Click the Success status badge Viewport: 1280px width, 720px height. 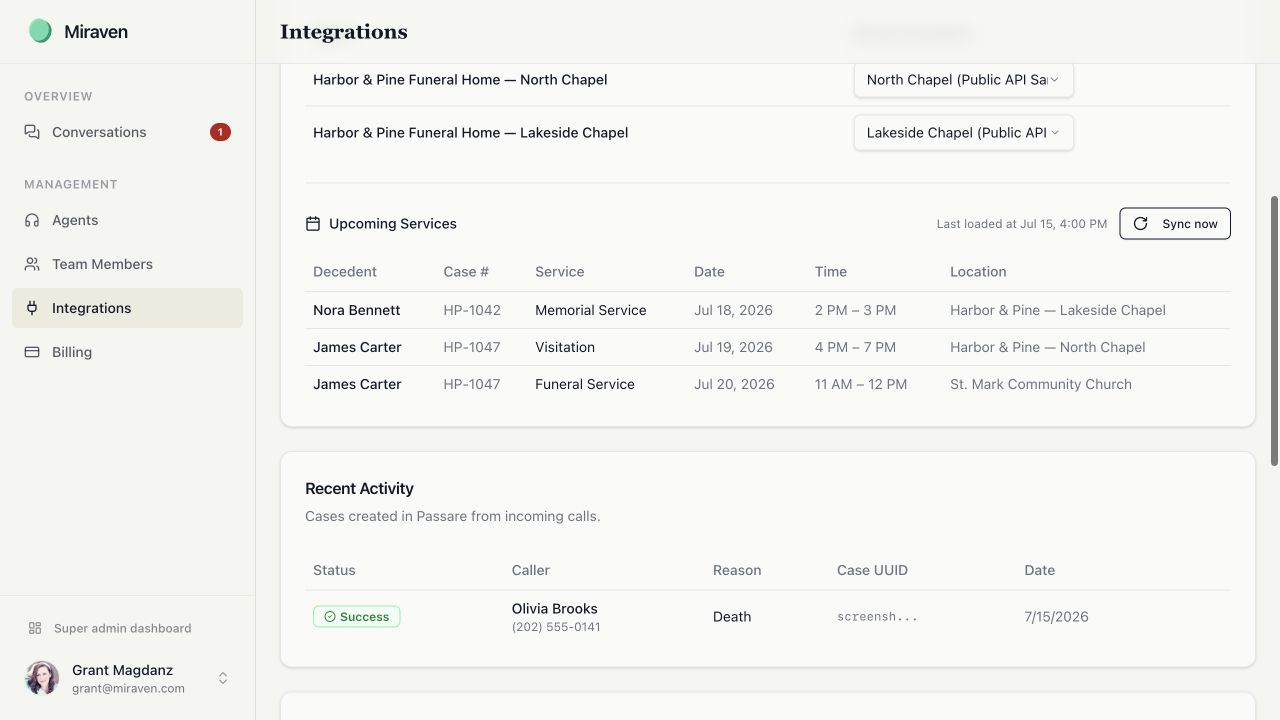(356, 617)
